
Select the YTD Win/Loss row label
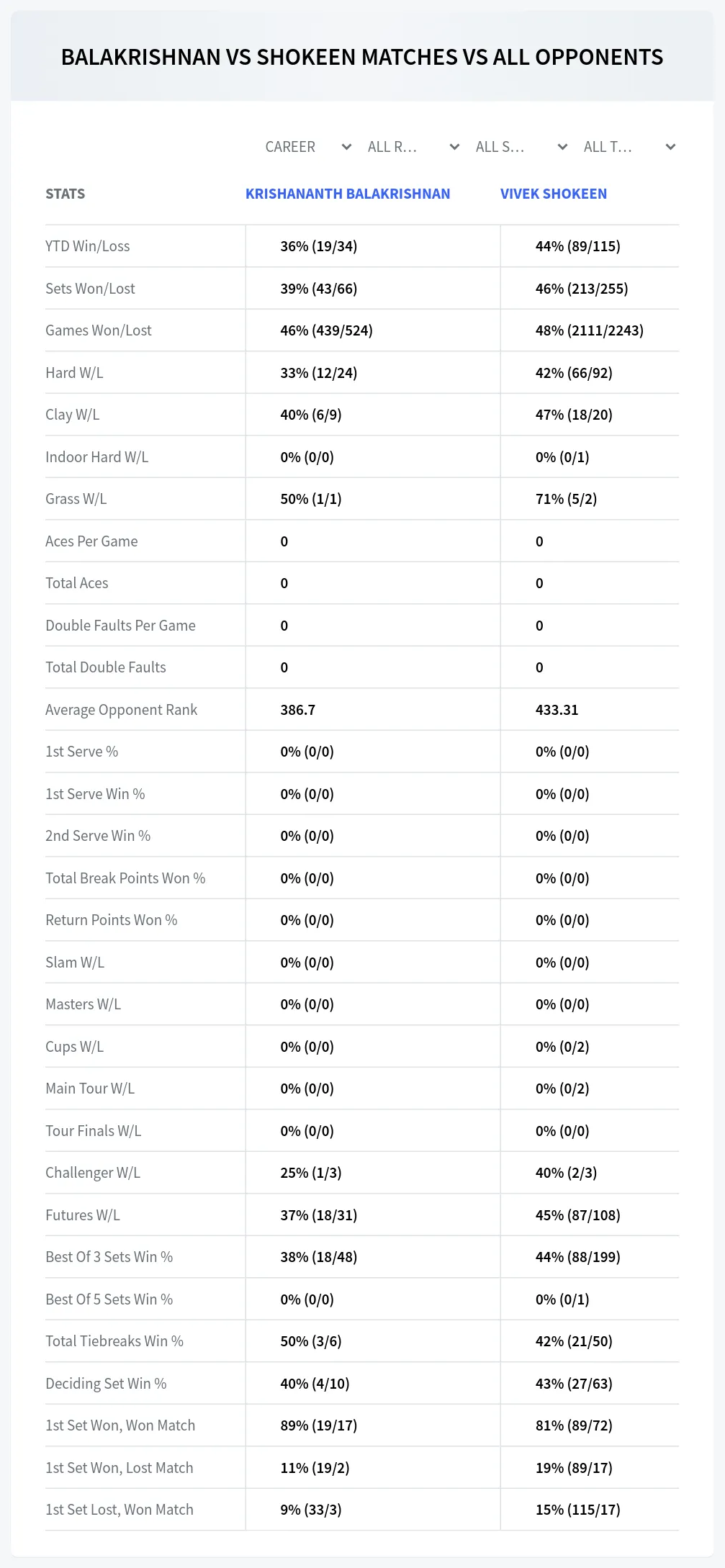pos(88,246)
